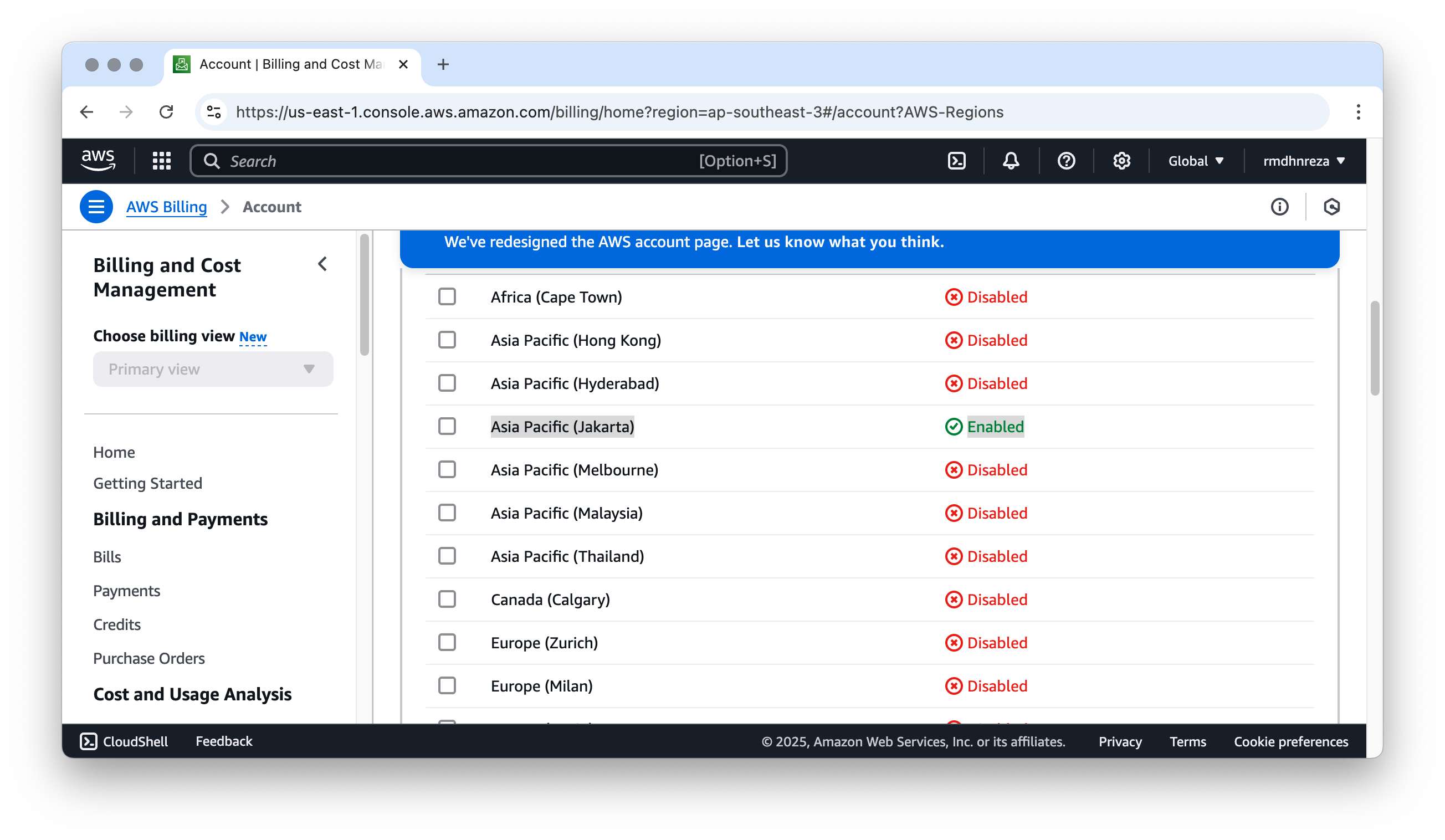Open Home in the sidebar
This screenshot has width=1445, height=840.
click(114, 452)
